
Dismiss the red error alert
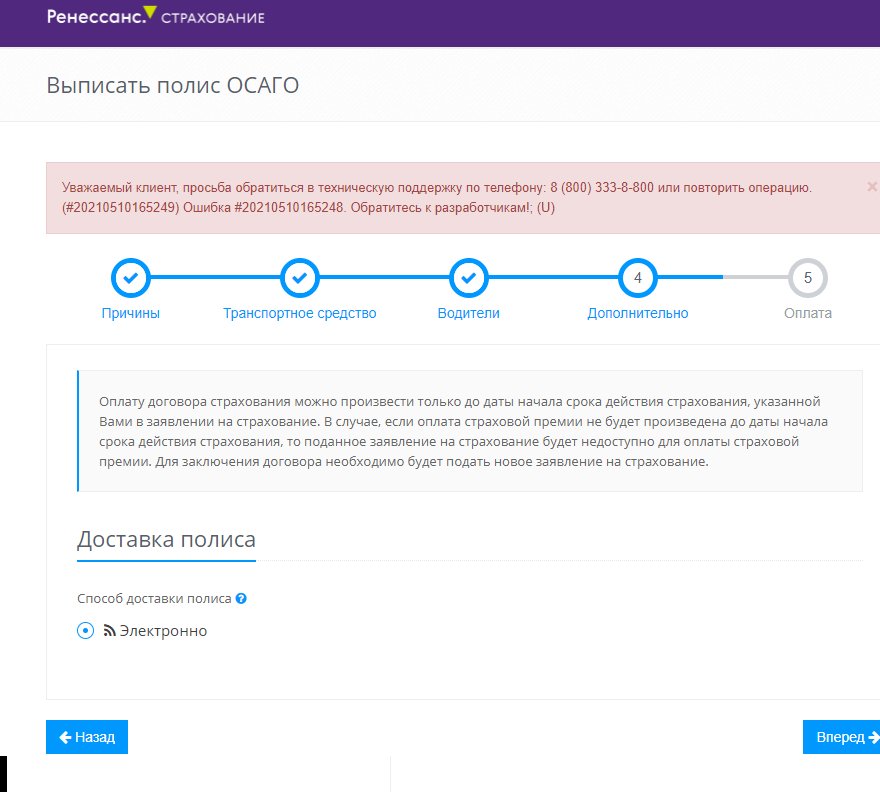873,186
